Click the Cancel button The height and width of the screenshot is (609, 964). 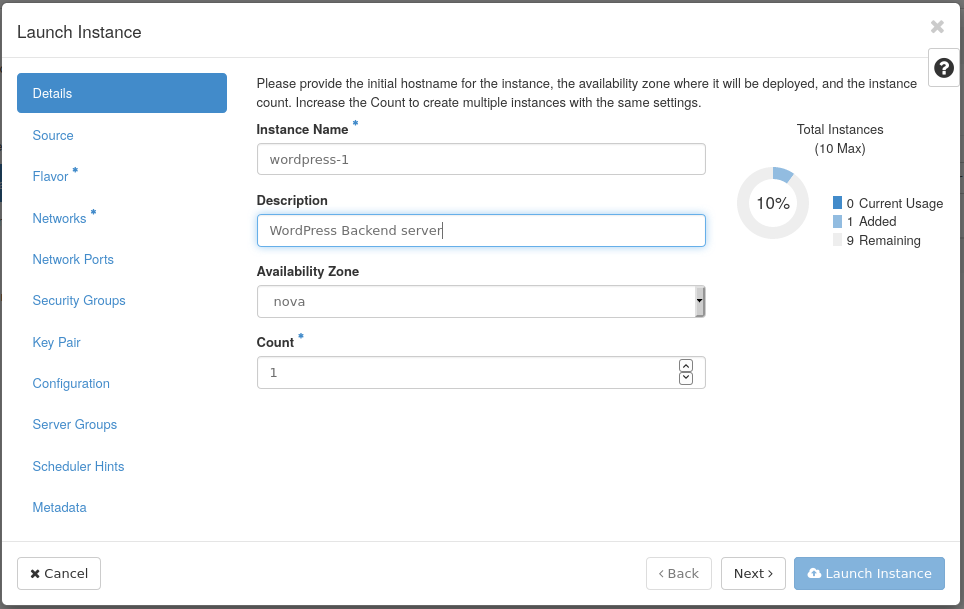[59, 573]
